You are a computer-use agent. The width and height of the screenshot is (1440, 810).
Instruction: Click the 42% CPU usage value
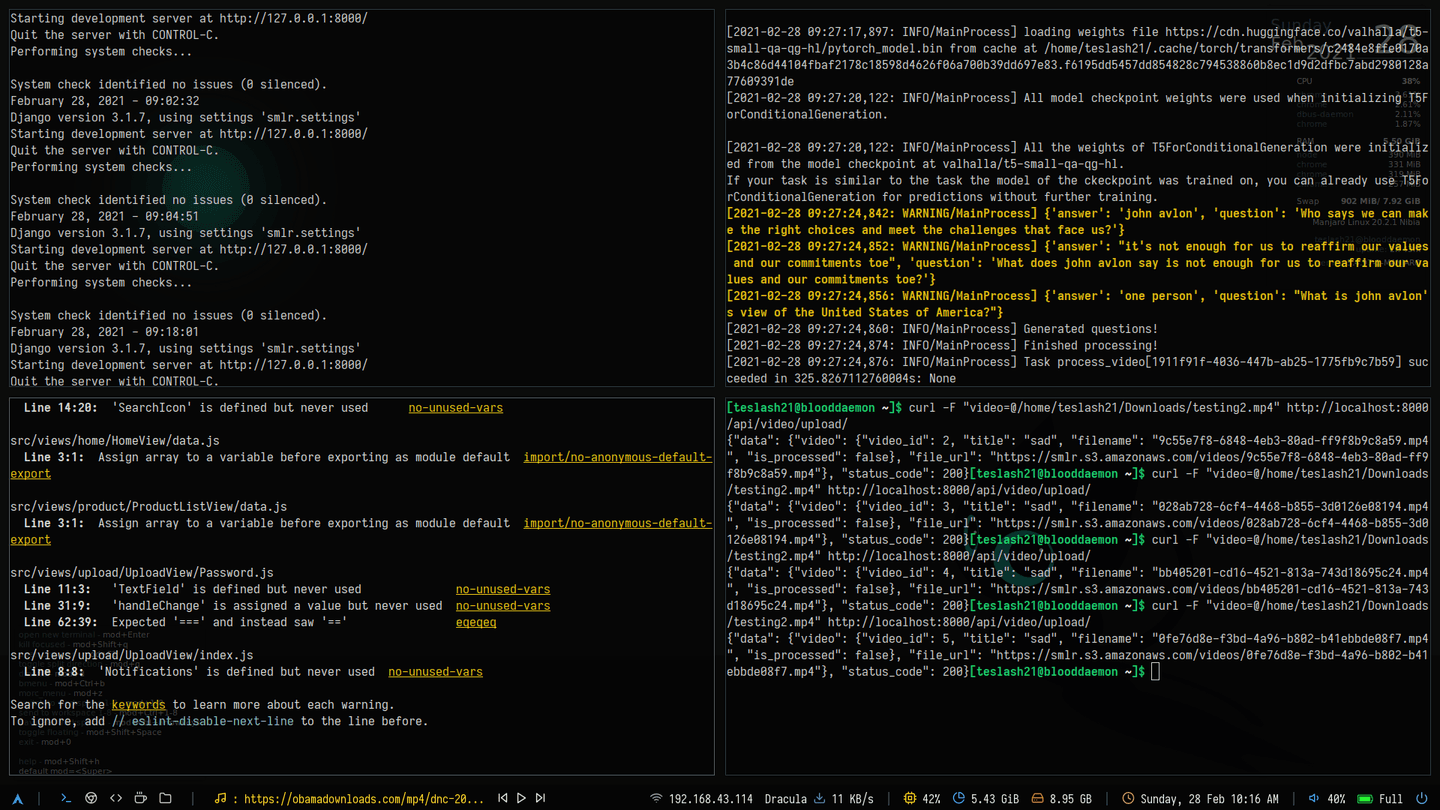tap(931, 799)
